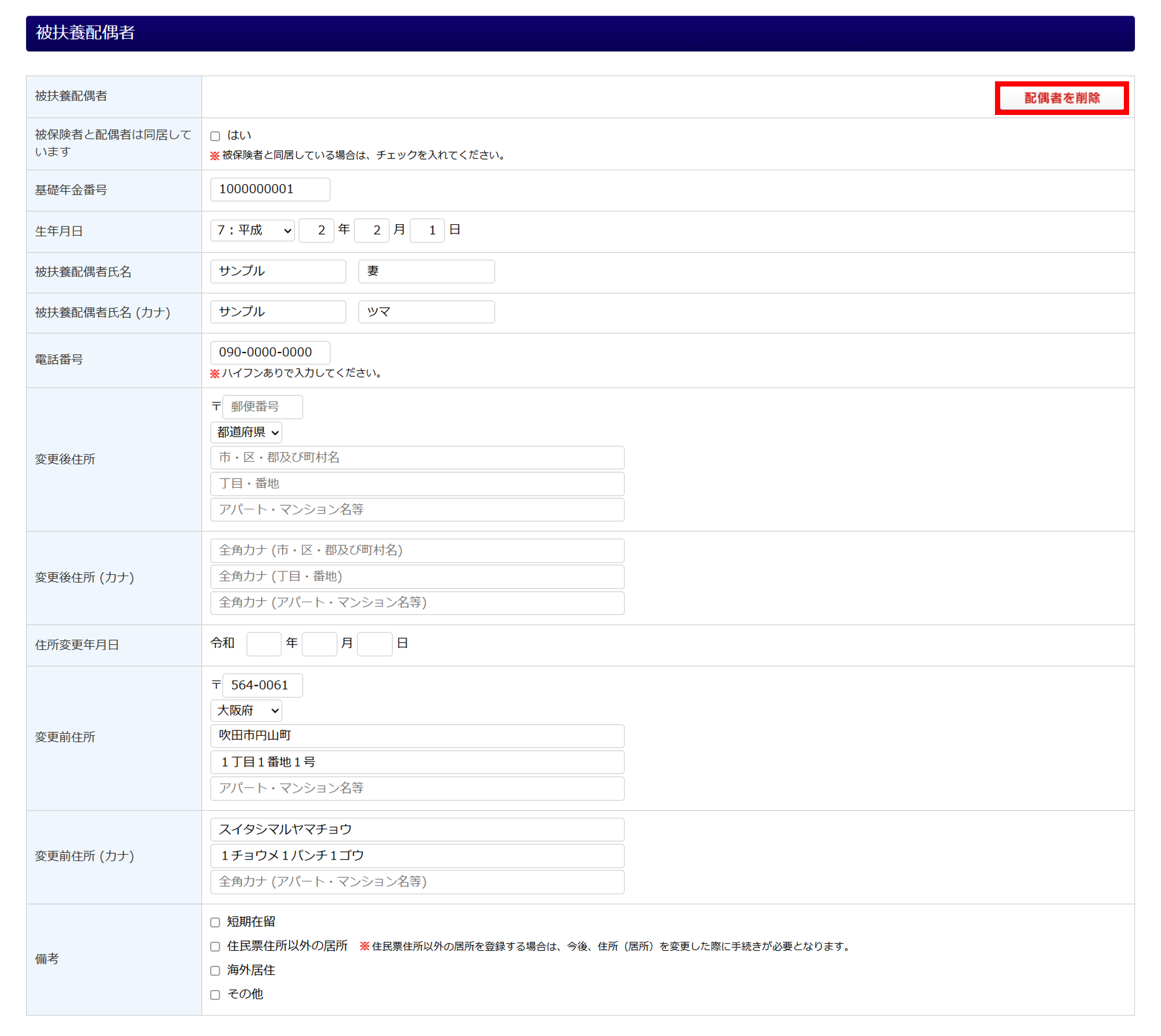Click the 基礎年金番号 input field

click(x=270, y=189)
